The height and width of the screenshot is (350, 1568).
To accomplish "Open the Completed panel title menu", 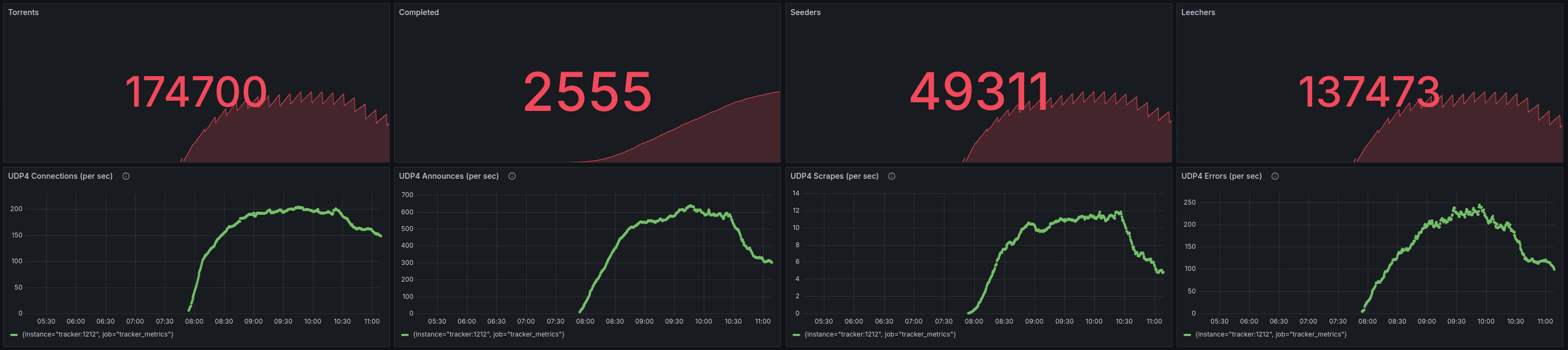I will point(418,12).
